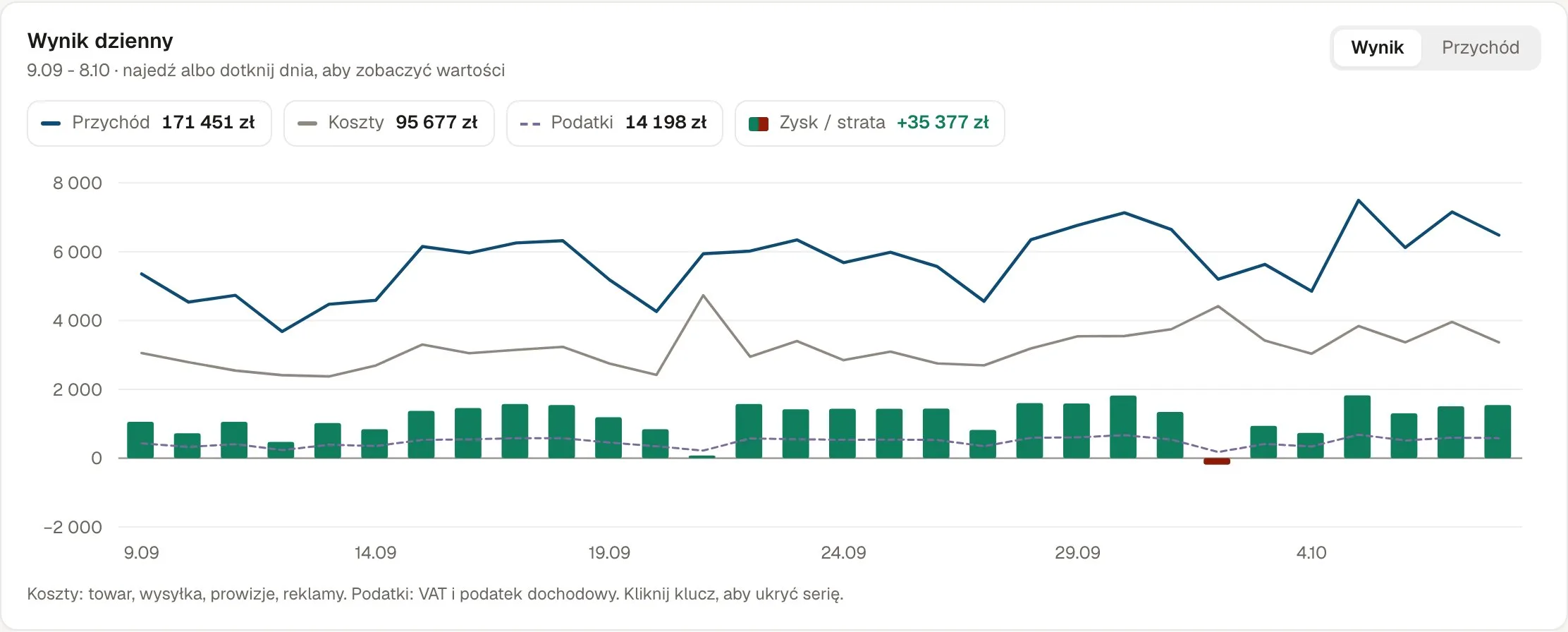
Task: Click the subtitle starting with "9.09 - 8.10"
Action: (266, 71)
